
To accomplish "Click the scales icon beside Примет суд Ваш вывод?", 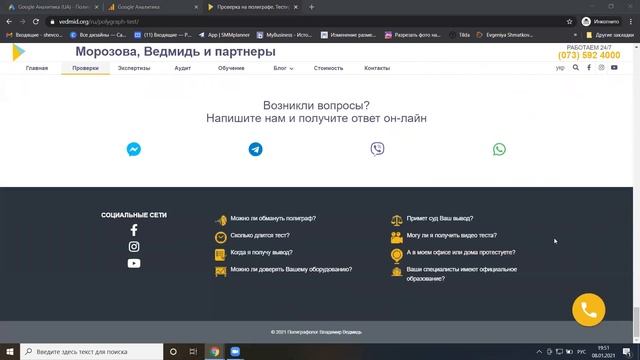I will click(x=396, y=220).
